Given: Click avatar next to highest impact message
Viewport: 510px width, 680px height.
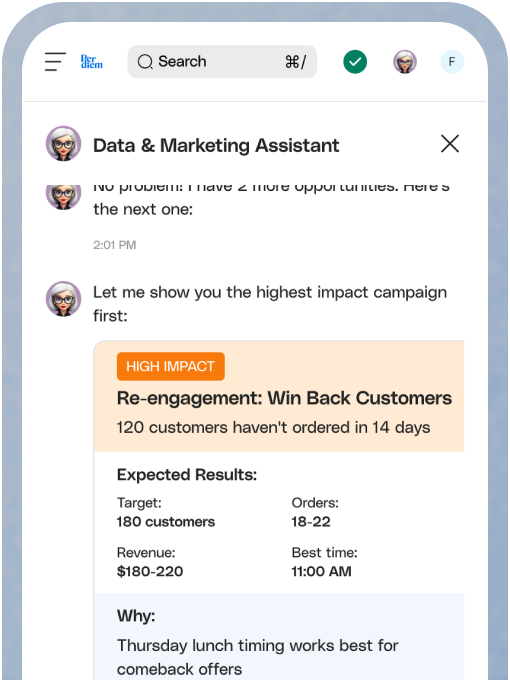Looking at the screenshot, I should (x=63, y=298).
